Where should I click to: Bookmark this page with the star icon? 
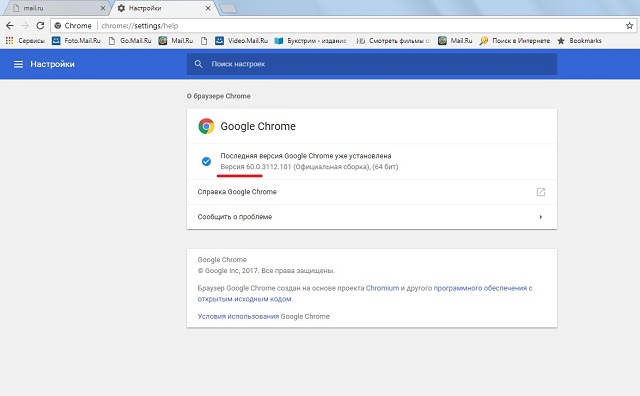pos(629,26)
